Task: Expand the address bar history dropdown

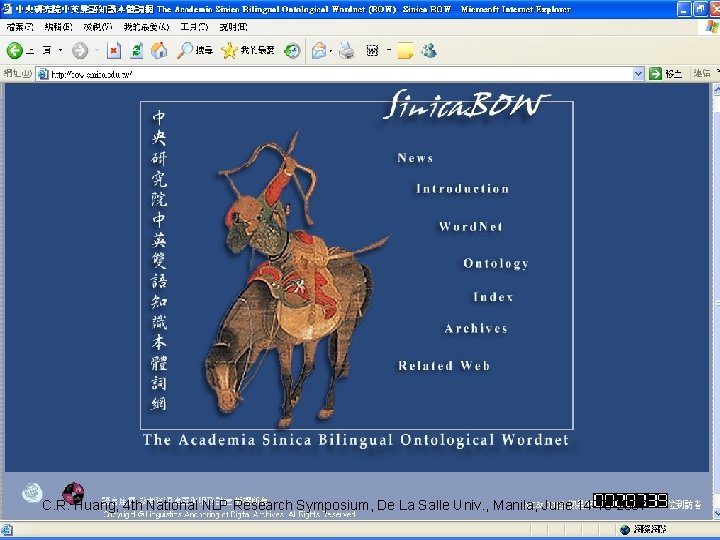Action: coord(638,73)
